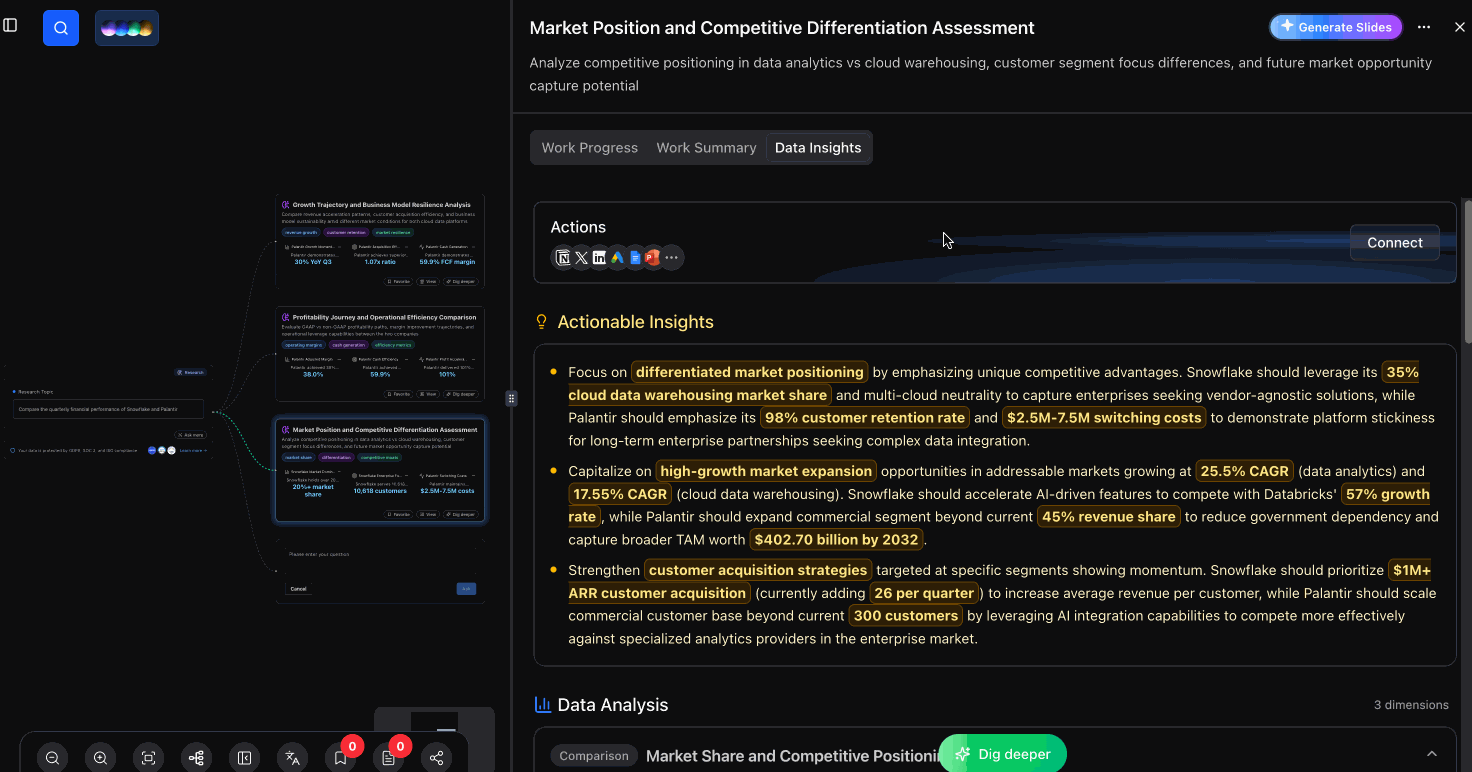Screen dimensions: 1472x772
Task: Dig deeper on the Profitability Journey card
Action: (461, 394)
